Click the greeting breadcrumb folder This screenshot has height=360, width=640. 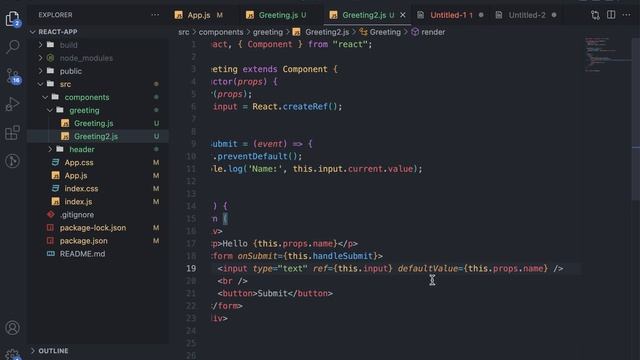coord(268,32)
